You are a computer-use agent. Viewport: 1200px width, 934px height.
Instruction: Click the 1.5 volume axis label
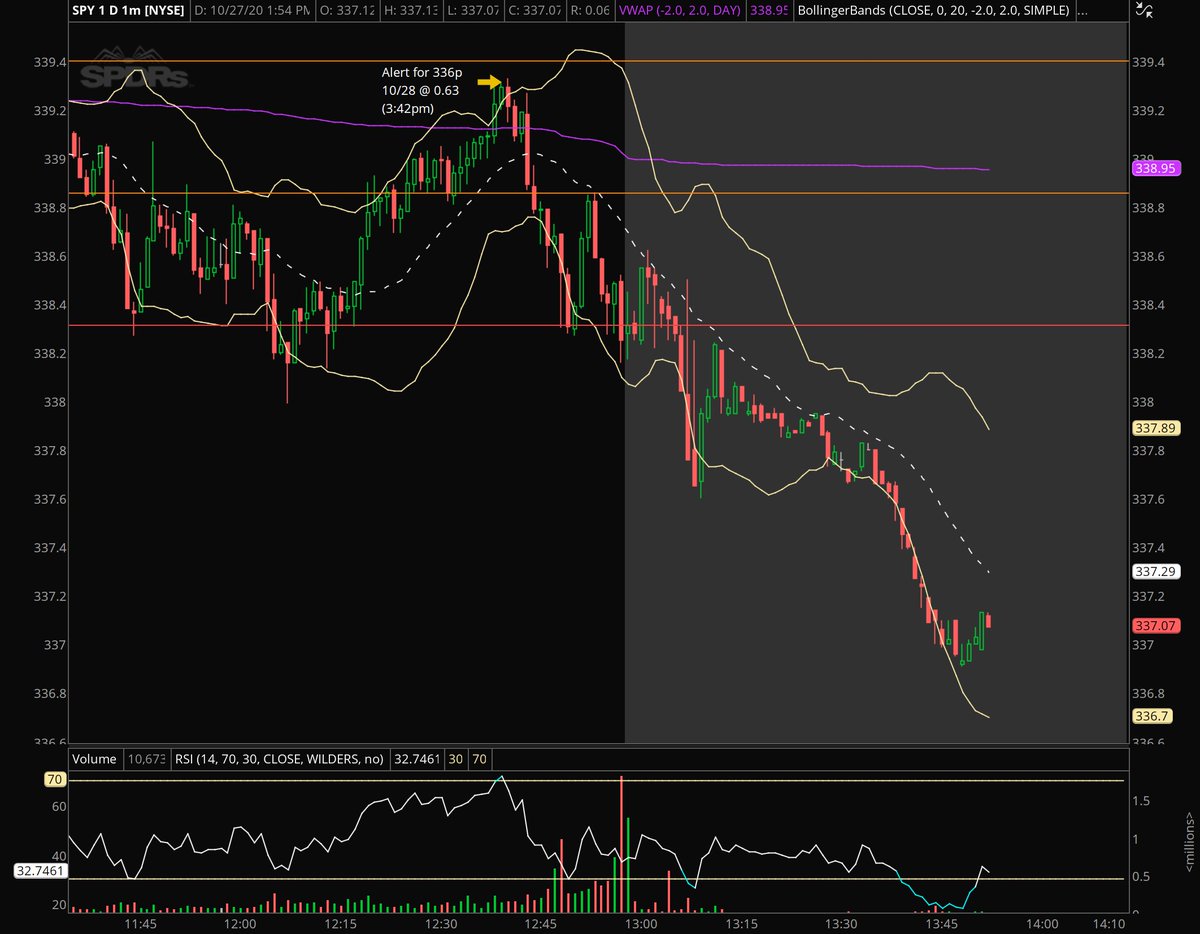coord(1142,800)
